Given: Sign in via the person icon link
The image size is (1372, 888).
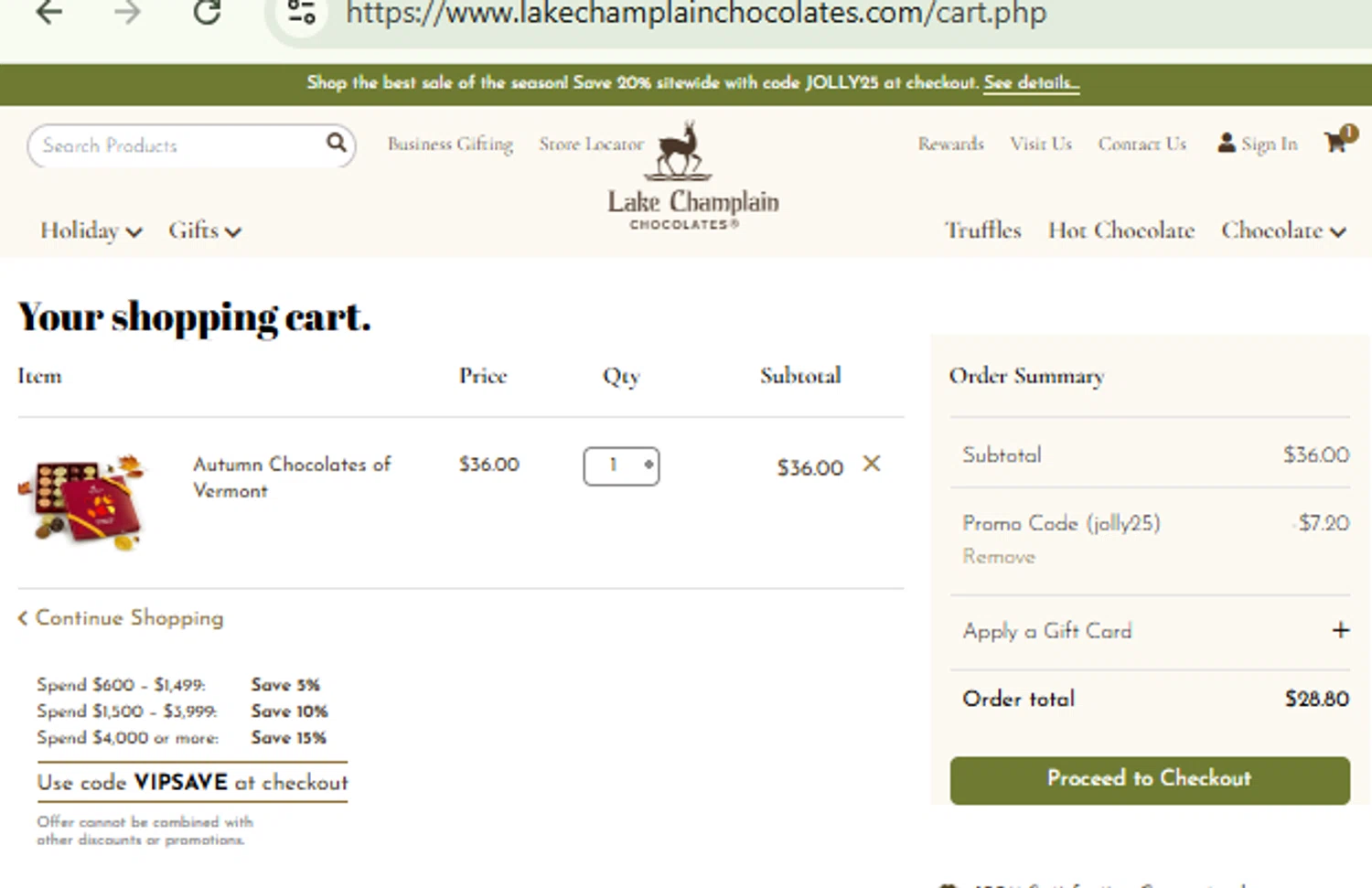Looking at the screenshot, I should click(1258, 144).
